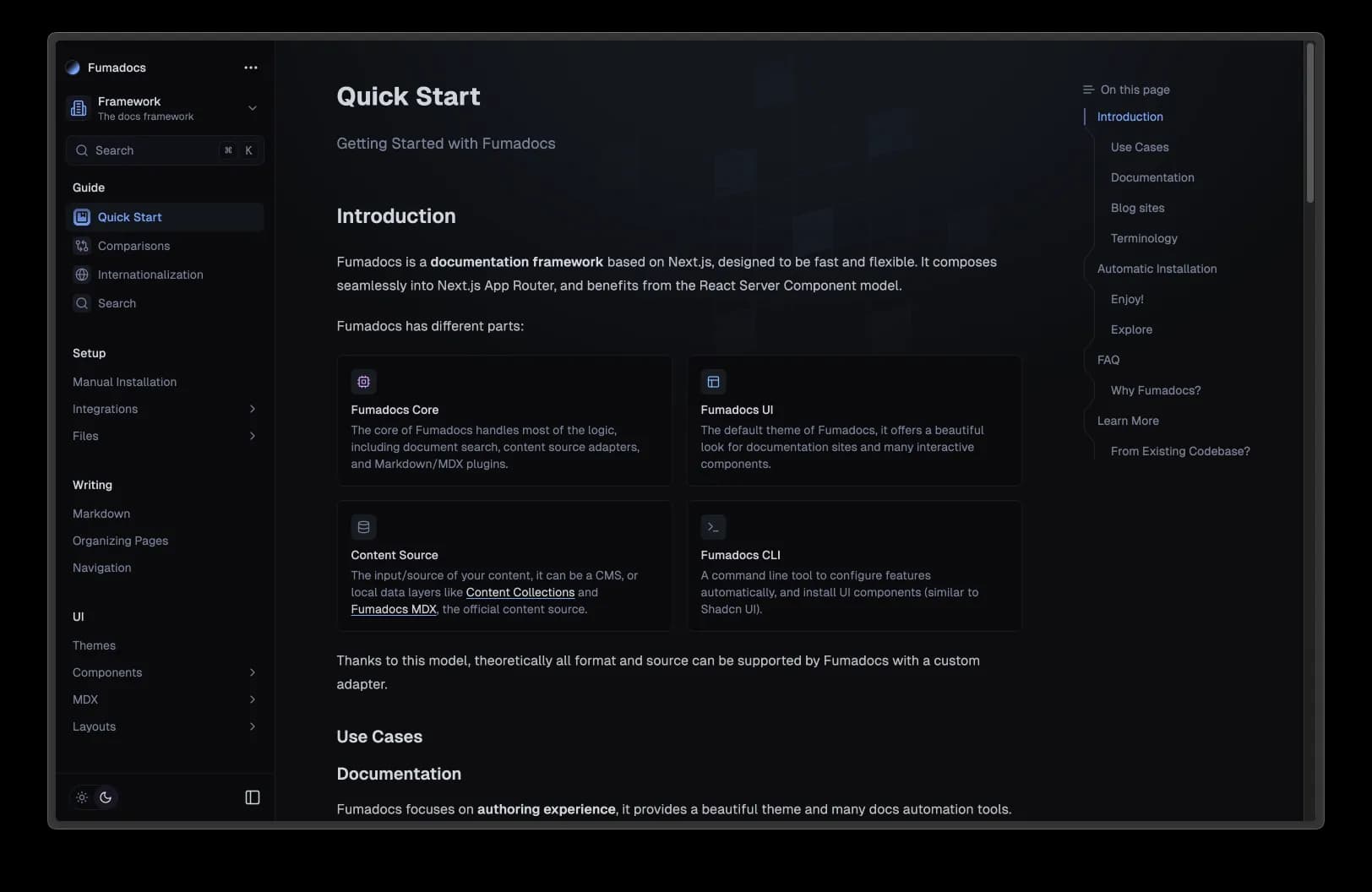Open Manual Installation in sidebar

(124, 382)
